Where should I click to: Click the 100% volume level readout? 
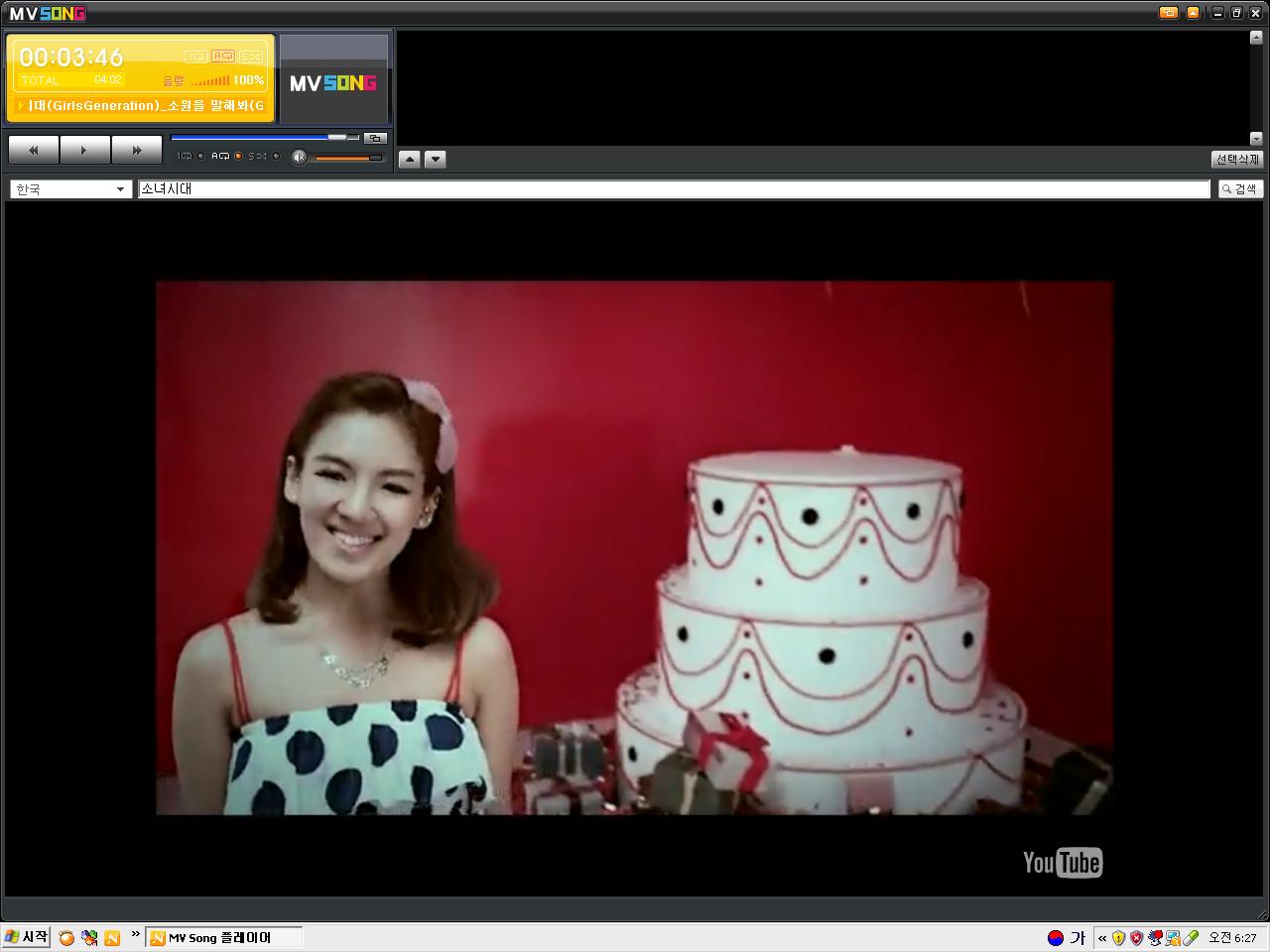(x=248, y=80)
